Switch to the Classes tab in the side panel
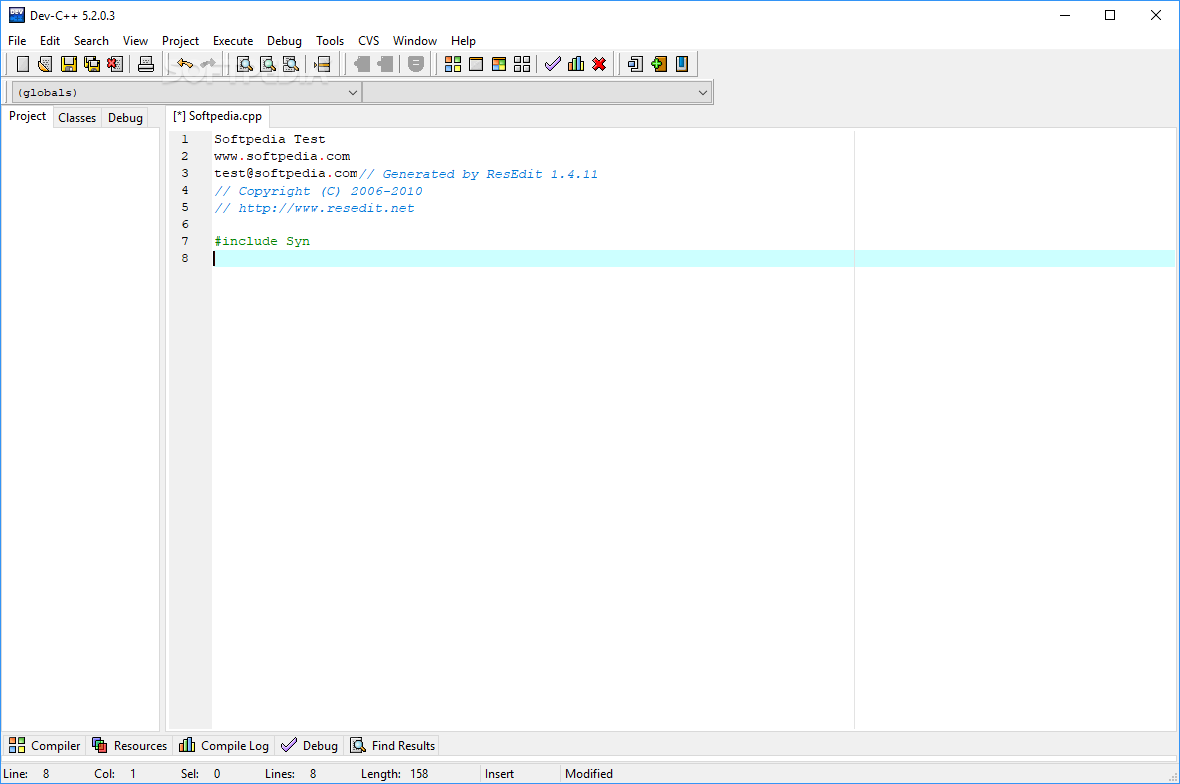Screen dimensions: 1180x784 point(77,117)
